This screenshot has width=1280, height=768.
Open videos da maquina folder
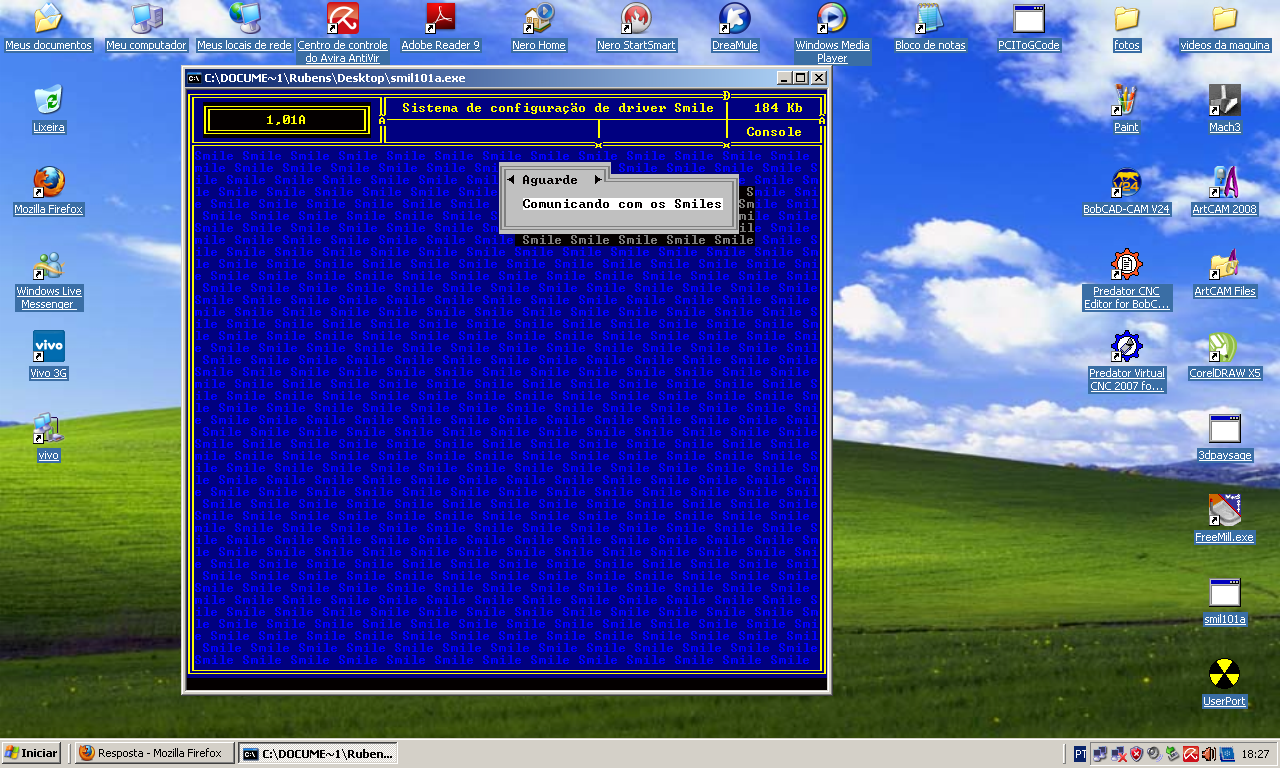click(x=1224, y=27)
